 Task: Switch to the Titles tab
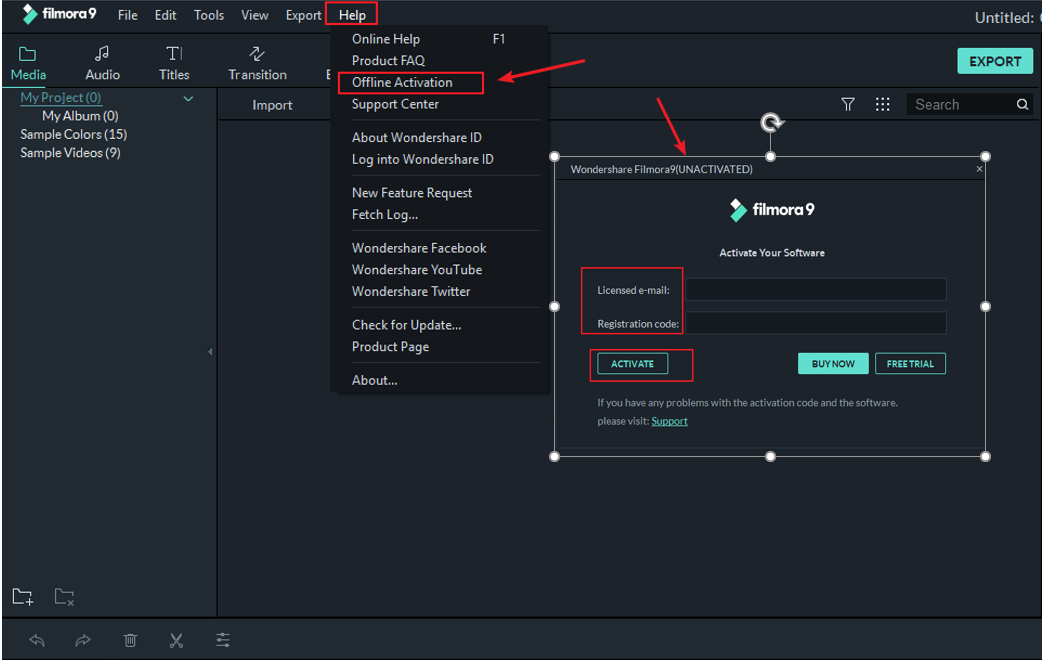point(174,64)
